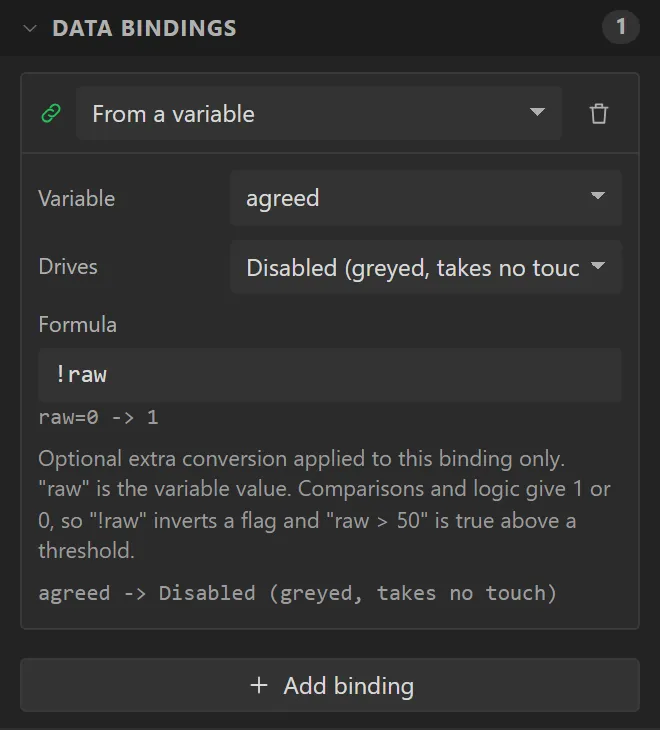Open the 'From a variable' source dropdown

coord(319,113)
